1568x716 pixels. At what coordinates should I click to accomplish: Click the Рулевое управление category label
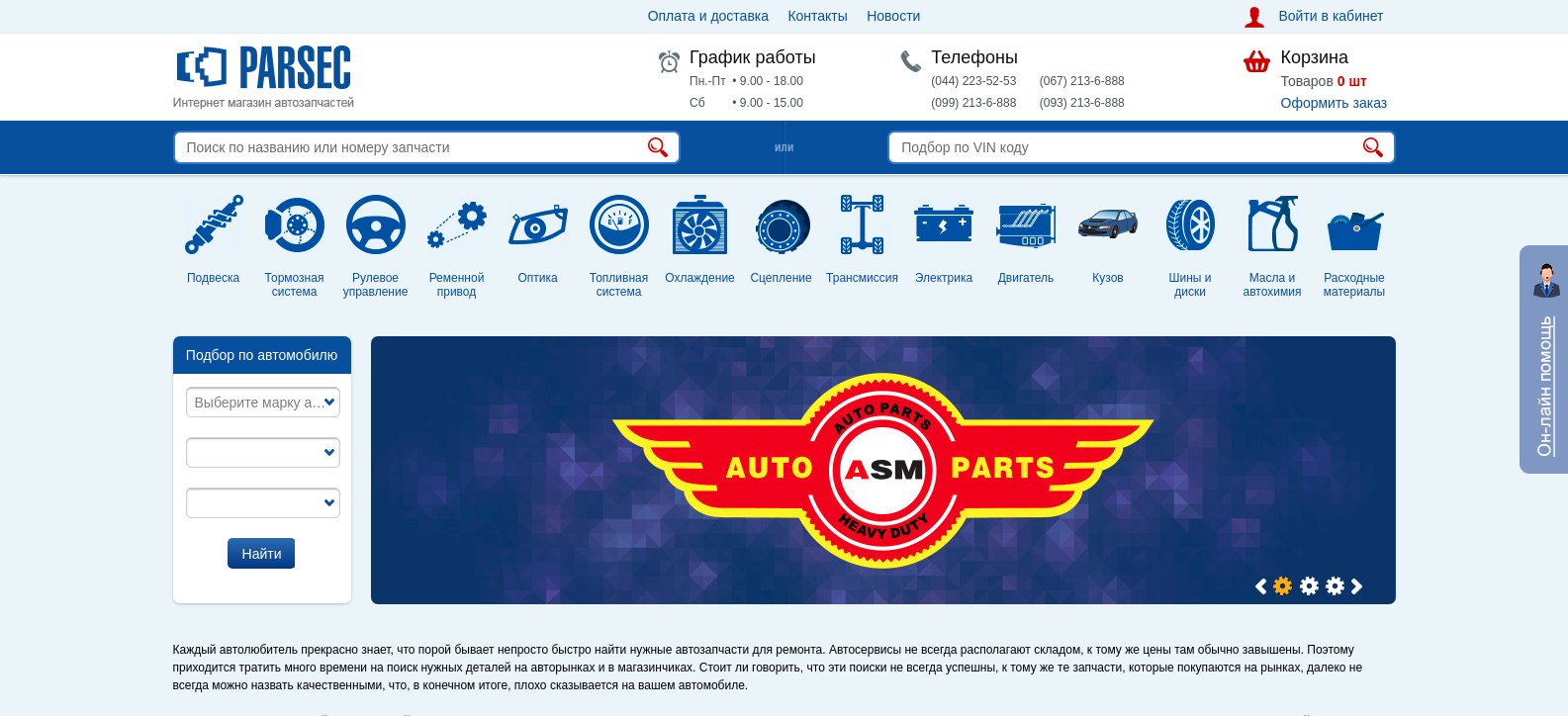pyautogui.click(x=376, y=285)
